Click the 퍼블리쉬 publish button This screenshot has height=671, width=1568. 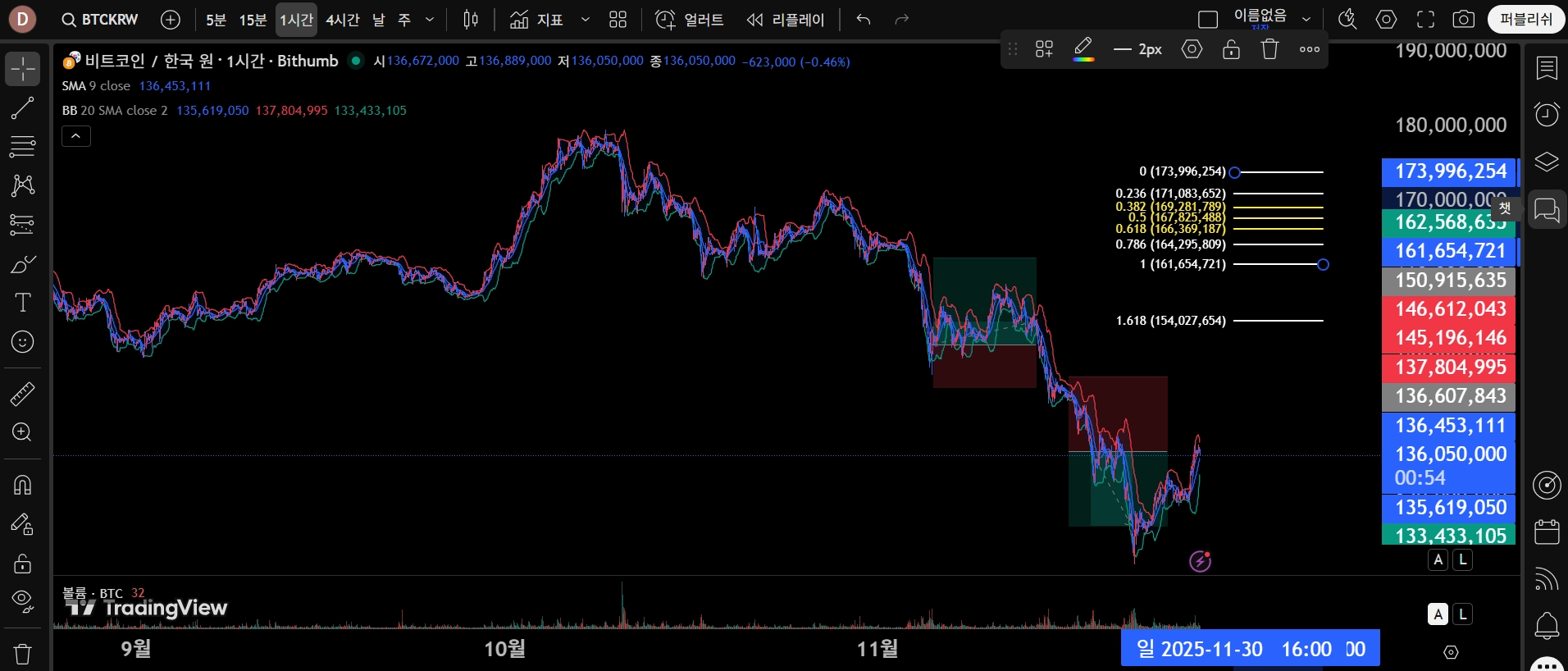[x=1526, y=20]
